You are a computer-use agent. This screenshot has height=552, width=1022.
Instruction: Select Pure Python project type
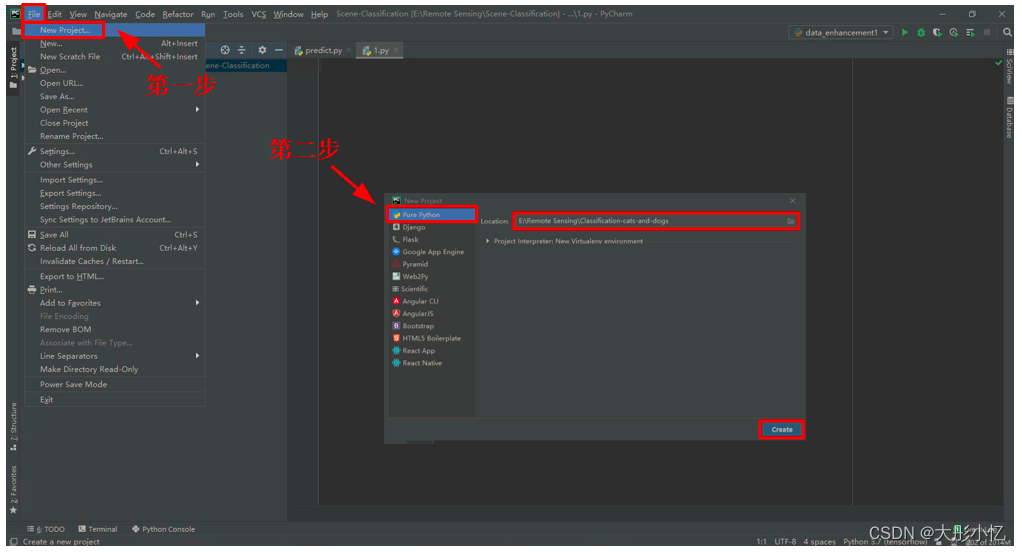[x=432, y=214]
